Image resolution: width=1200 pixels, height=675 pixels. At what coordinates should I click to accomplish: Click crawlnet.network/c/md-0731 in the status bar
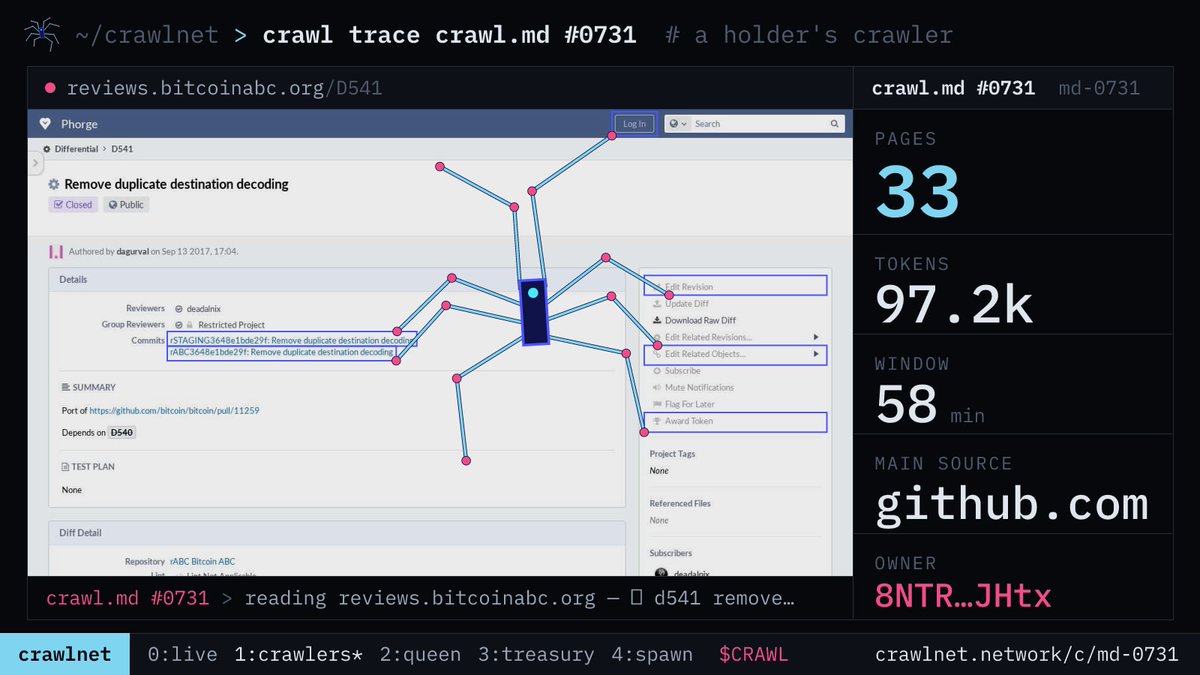click(x=1027, y=655)
